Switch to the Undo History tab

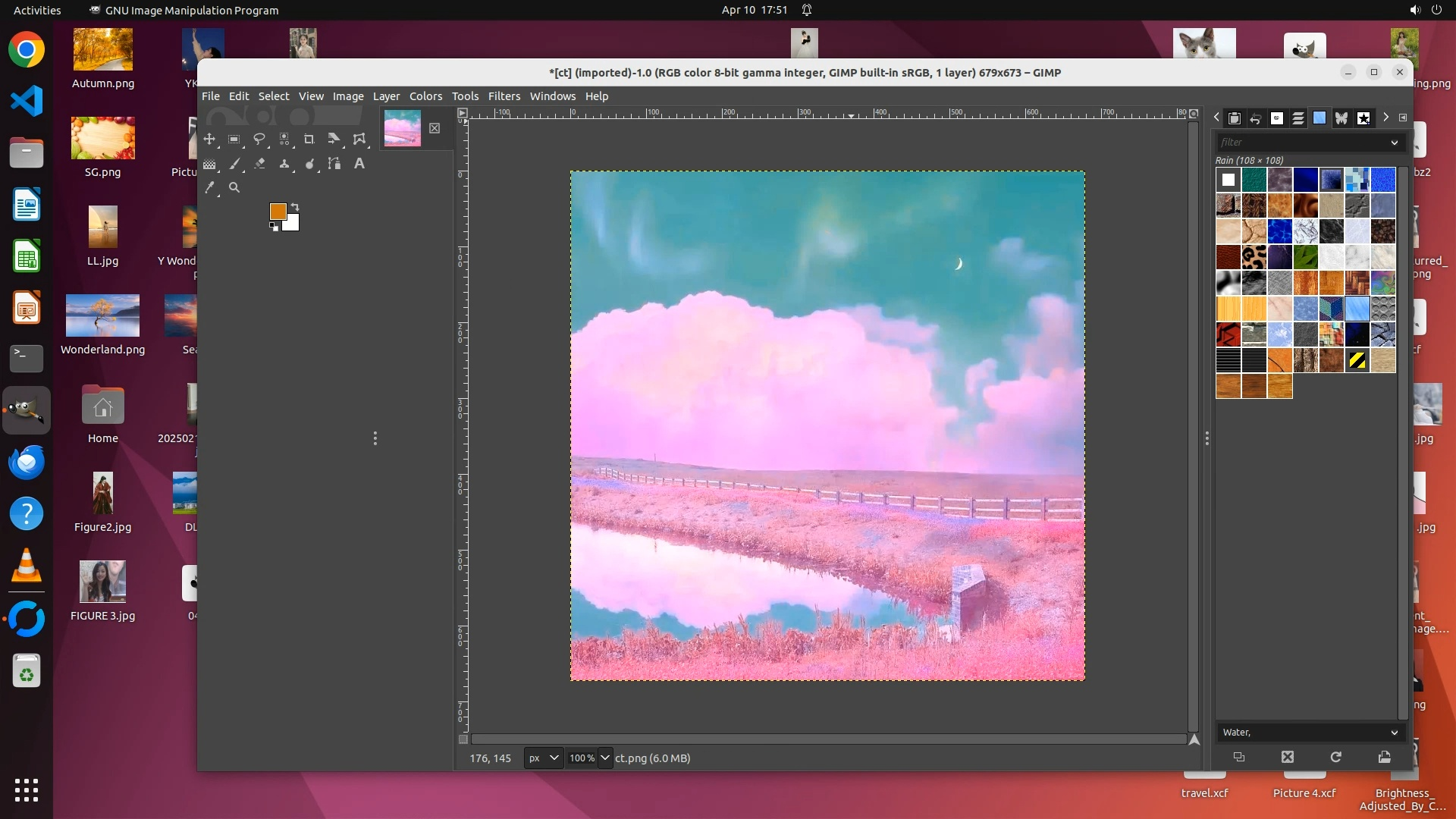1256,118
